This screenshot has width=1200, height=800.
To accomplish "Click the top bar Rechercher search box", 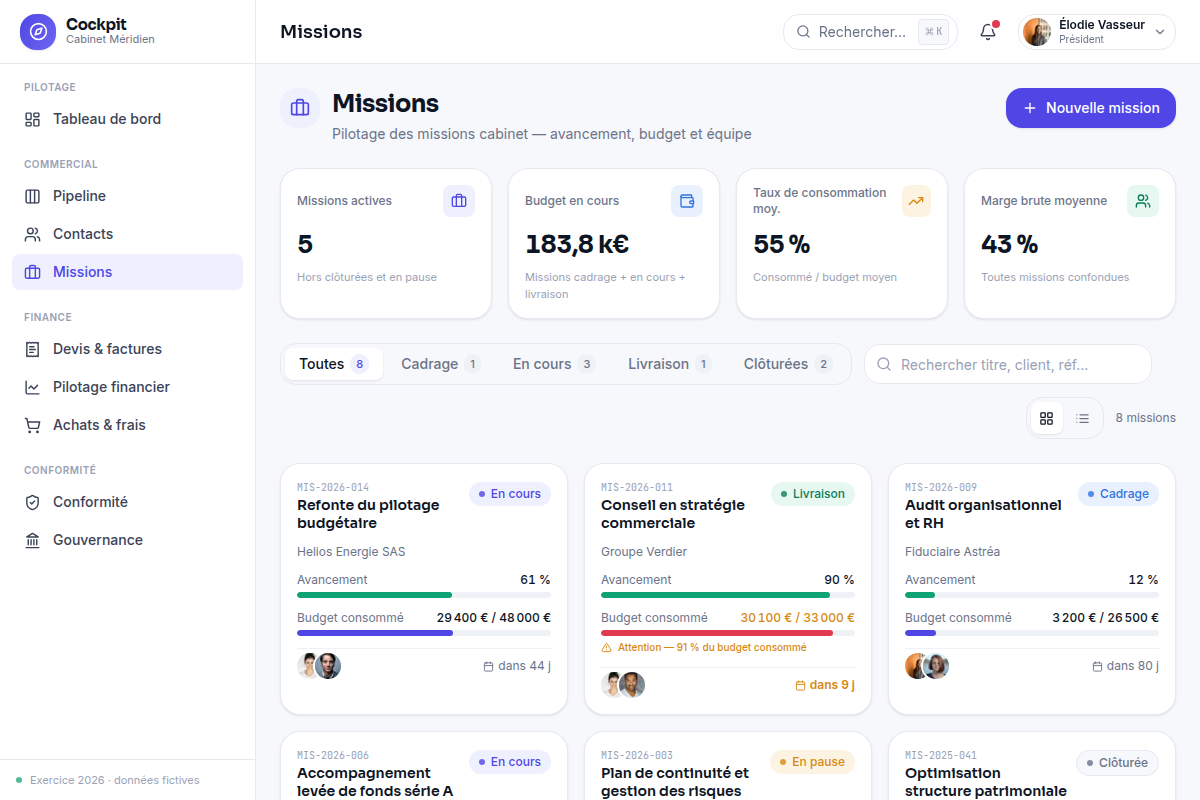I will pyautogui.click(x=870, y=32).
